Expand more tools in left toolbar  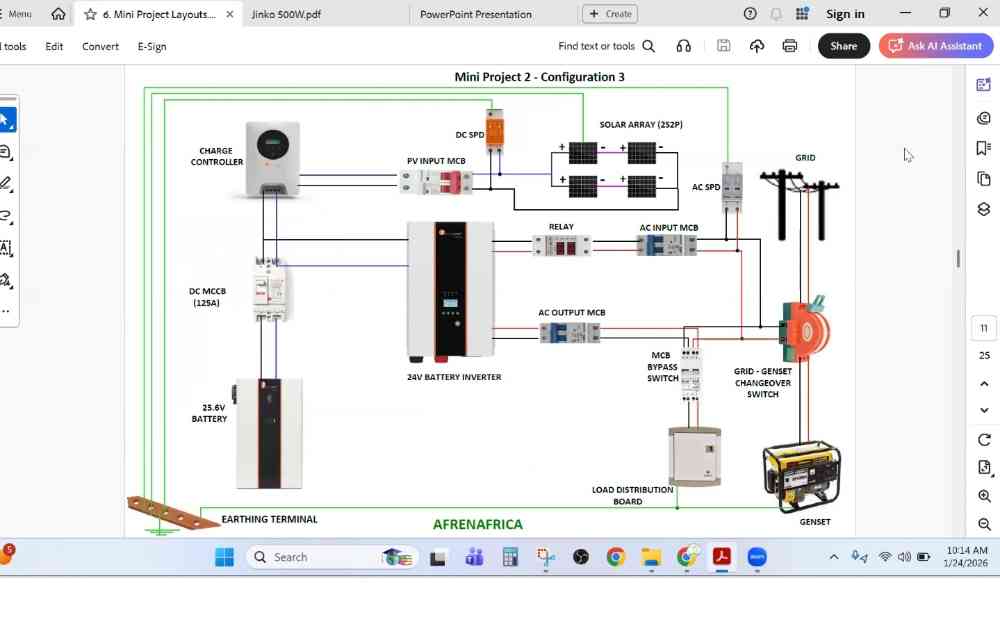tap(5, 311)
